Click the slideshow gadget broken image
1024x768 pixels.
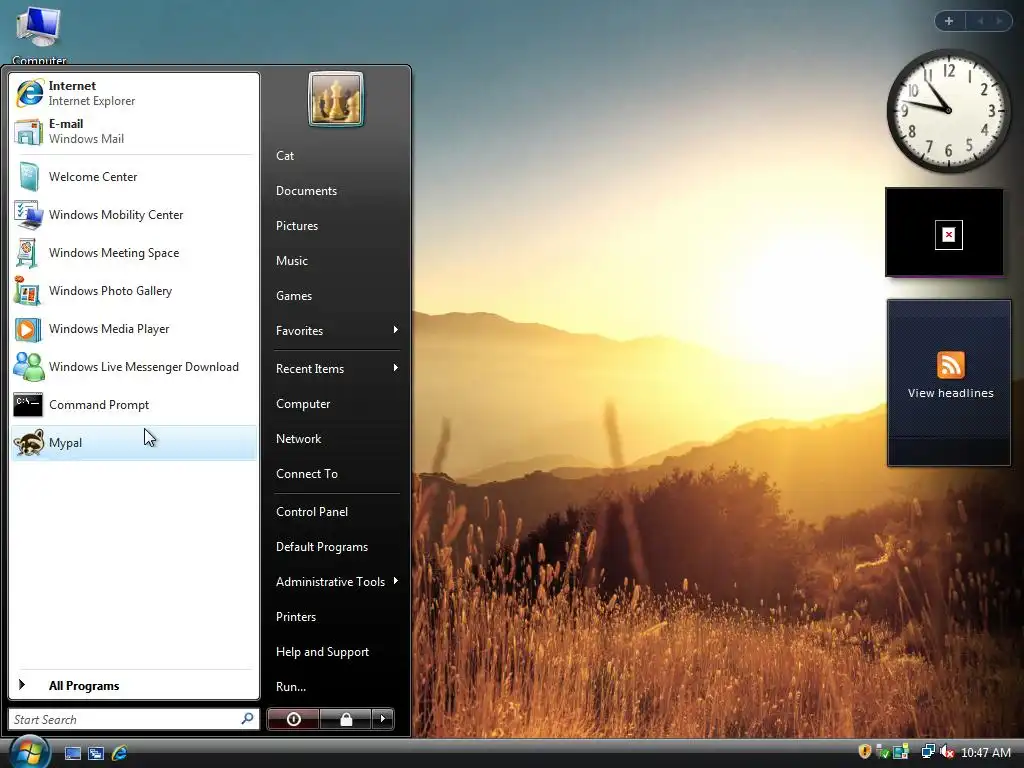pyautogui.click(x=948, y=235)
